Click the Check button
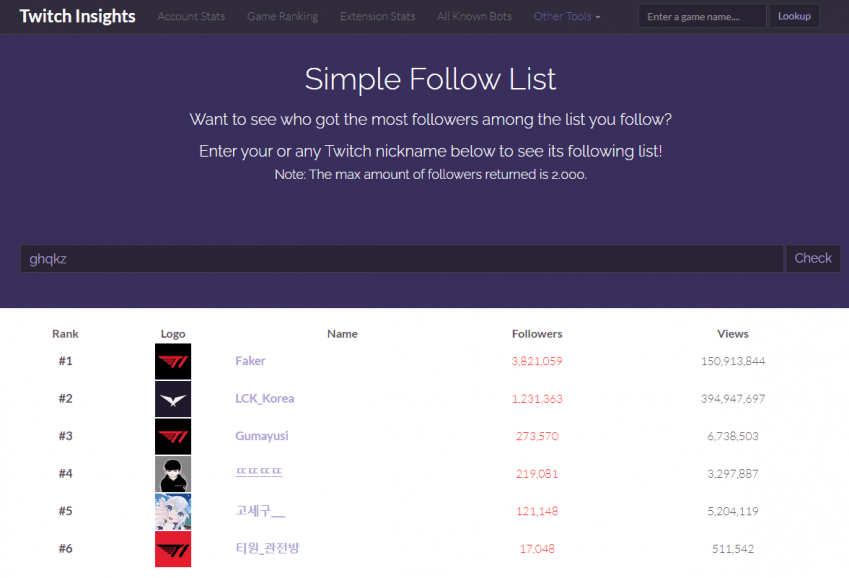849x578 pixels. coord(813,258)
